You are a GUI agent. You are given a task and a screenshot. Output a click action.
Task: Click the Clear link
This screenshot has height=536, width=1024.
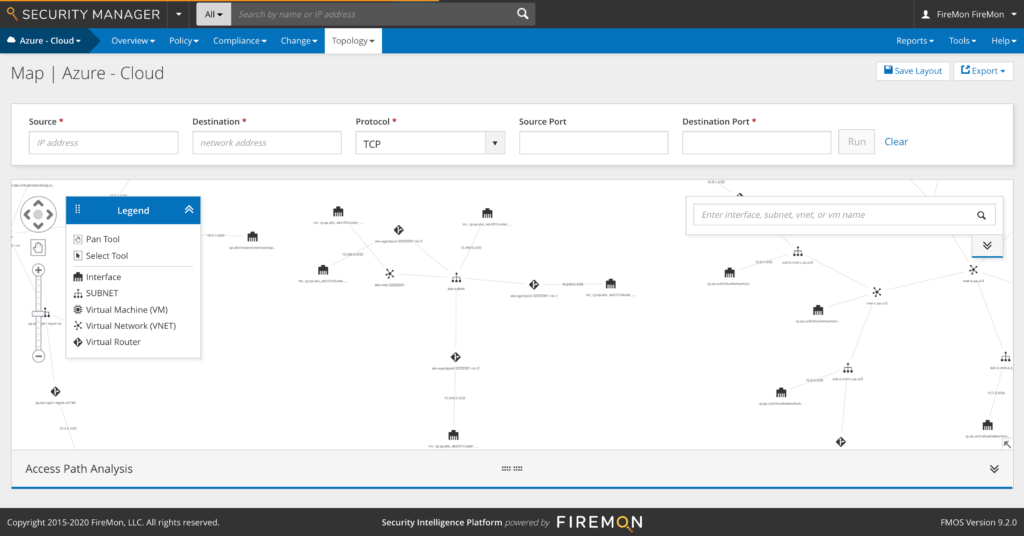pyautogui.click(x=896, y=142)
